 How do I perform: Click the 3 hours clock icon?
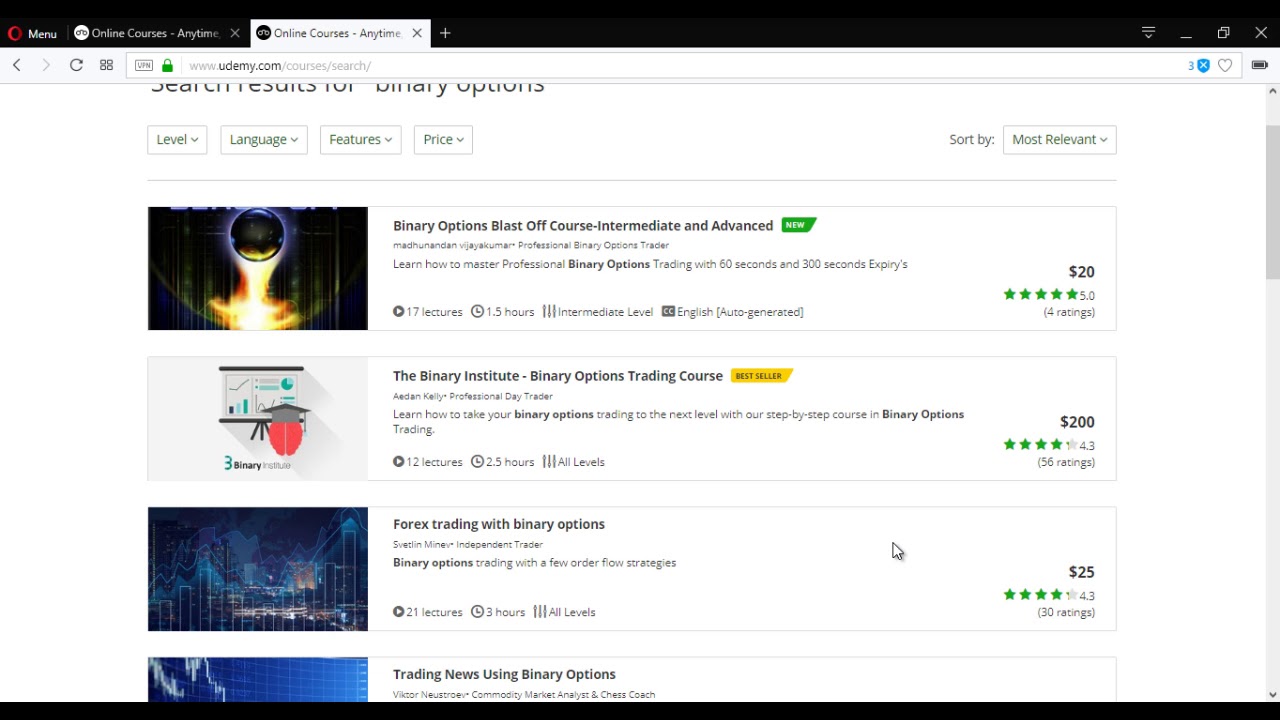click(x=477, y=611)
